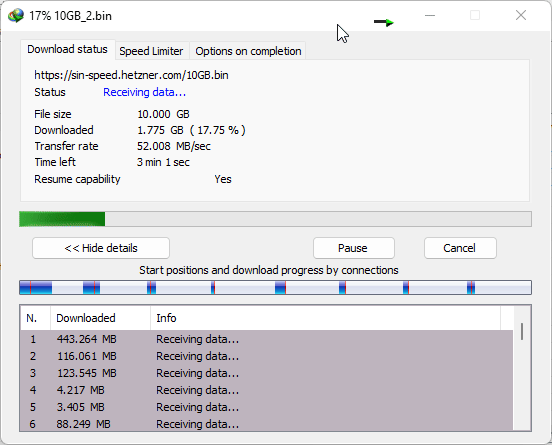Select connection row 6 with 88.249 MB
552x445 pixels.
pyautogui.click(x=266, y=424)
